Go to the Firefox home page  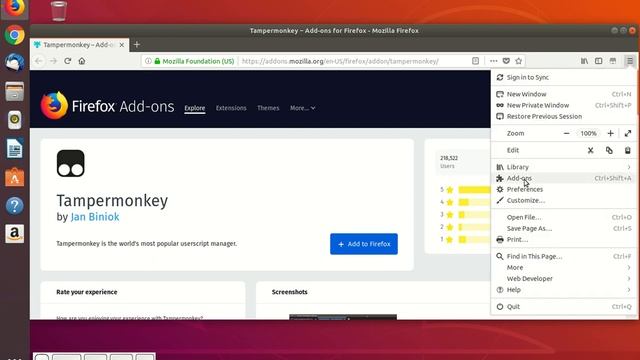pos(82,61)
